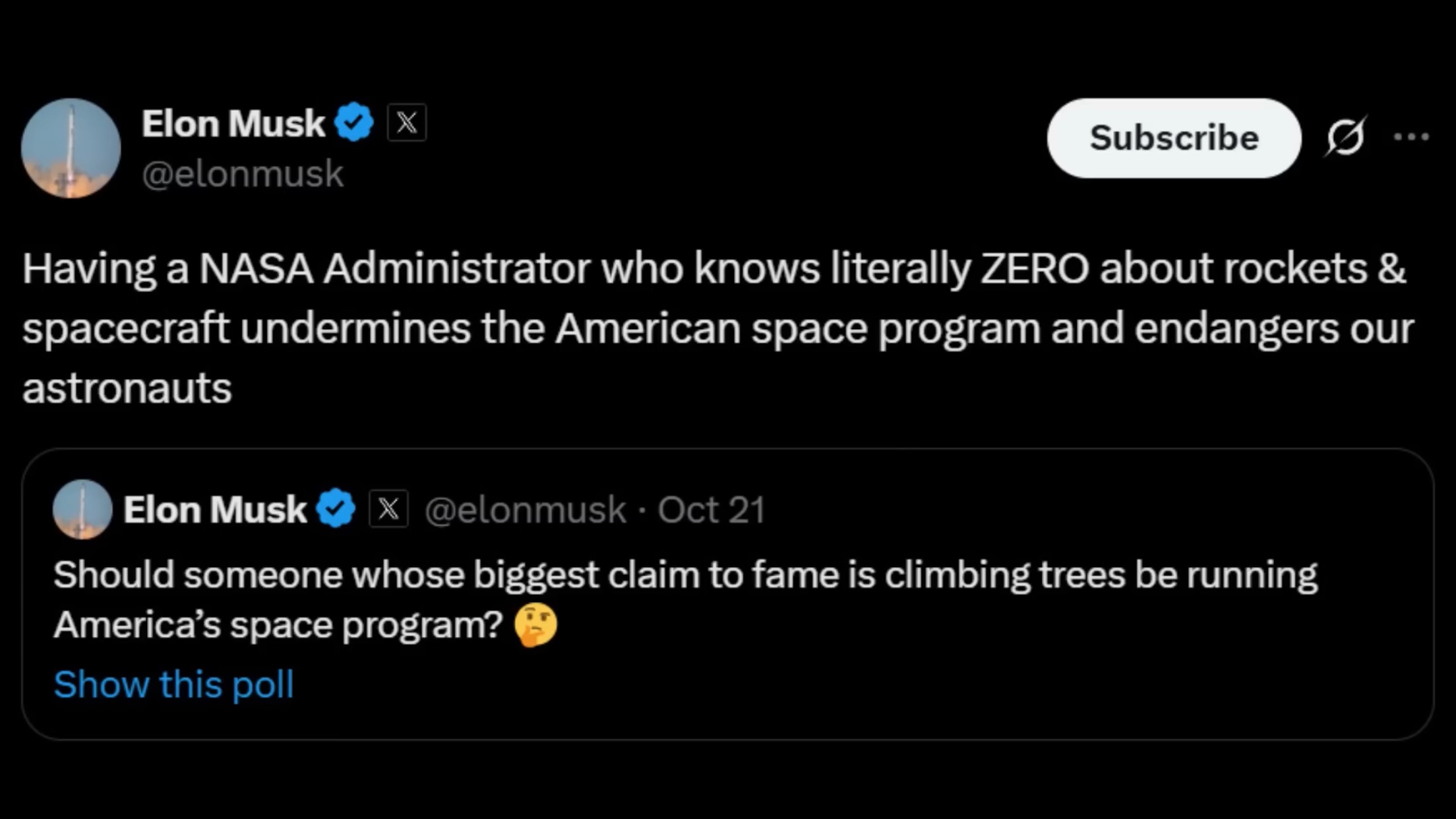Click the word astronauts in the post
1456x819 pixels.
(127, 388)
